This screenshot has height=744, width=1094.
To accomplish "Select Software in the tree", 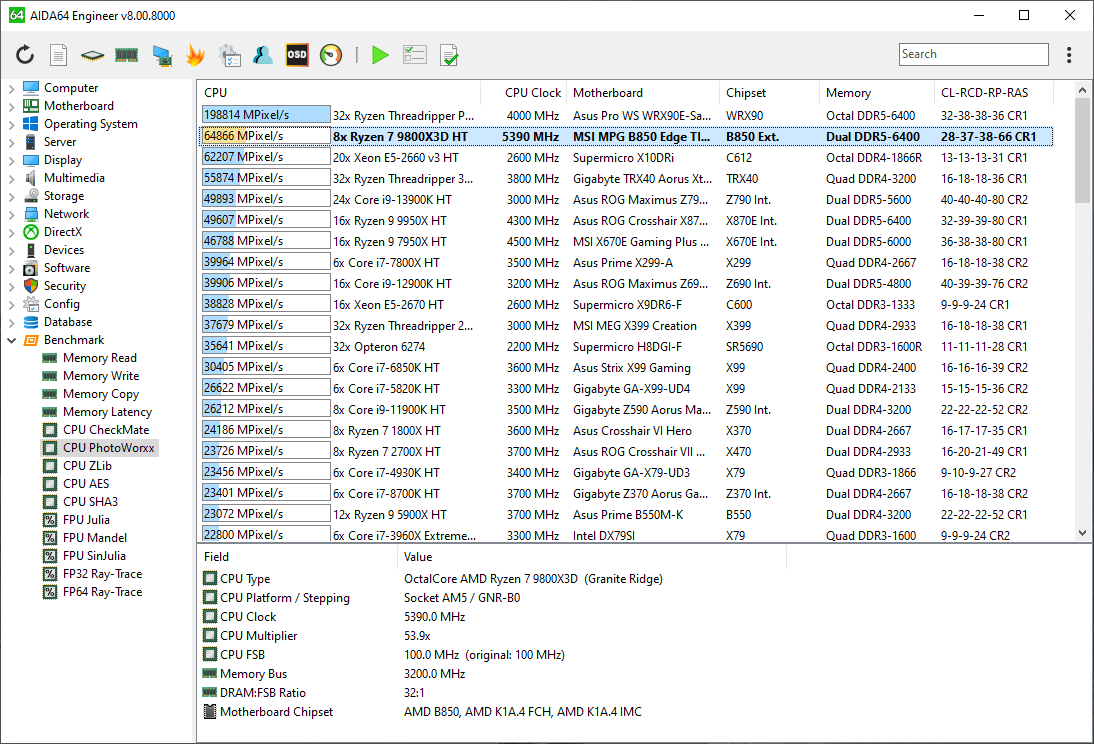I will point(67,268).
